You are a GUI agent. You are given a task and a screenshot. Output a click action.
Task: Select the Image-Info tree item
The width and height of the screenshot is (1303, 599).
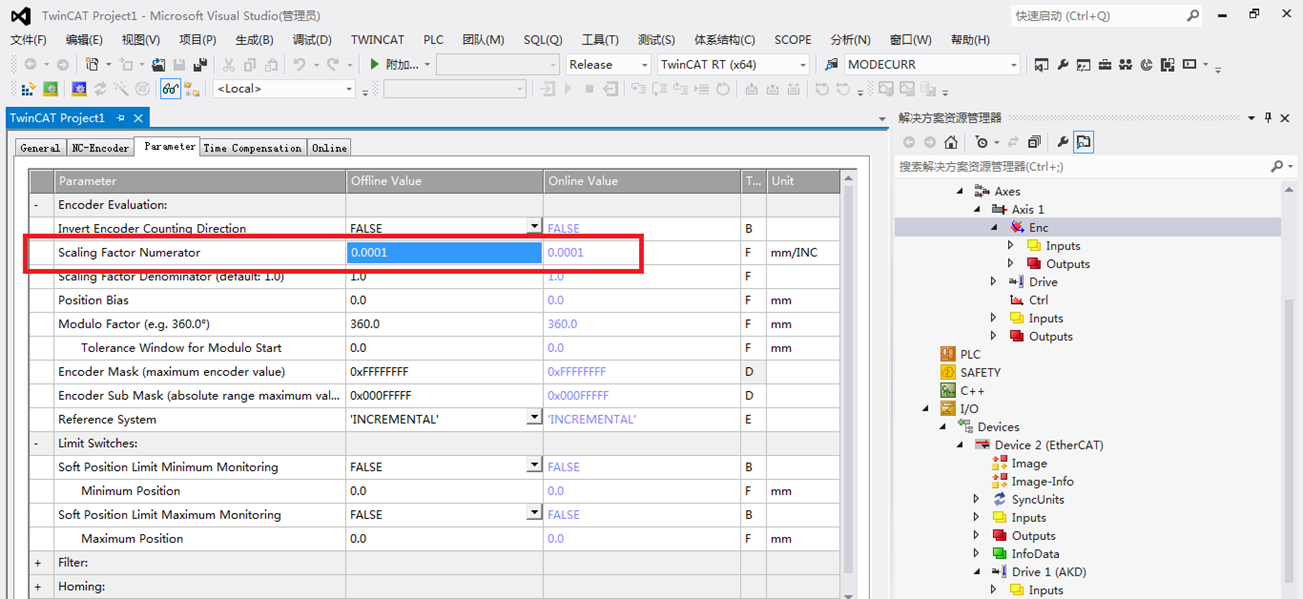point(1042,481)
